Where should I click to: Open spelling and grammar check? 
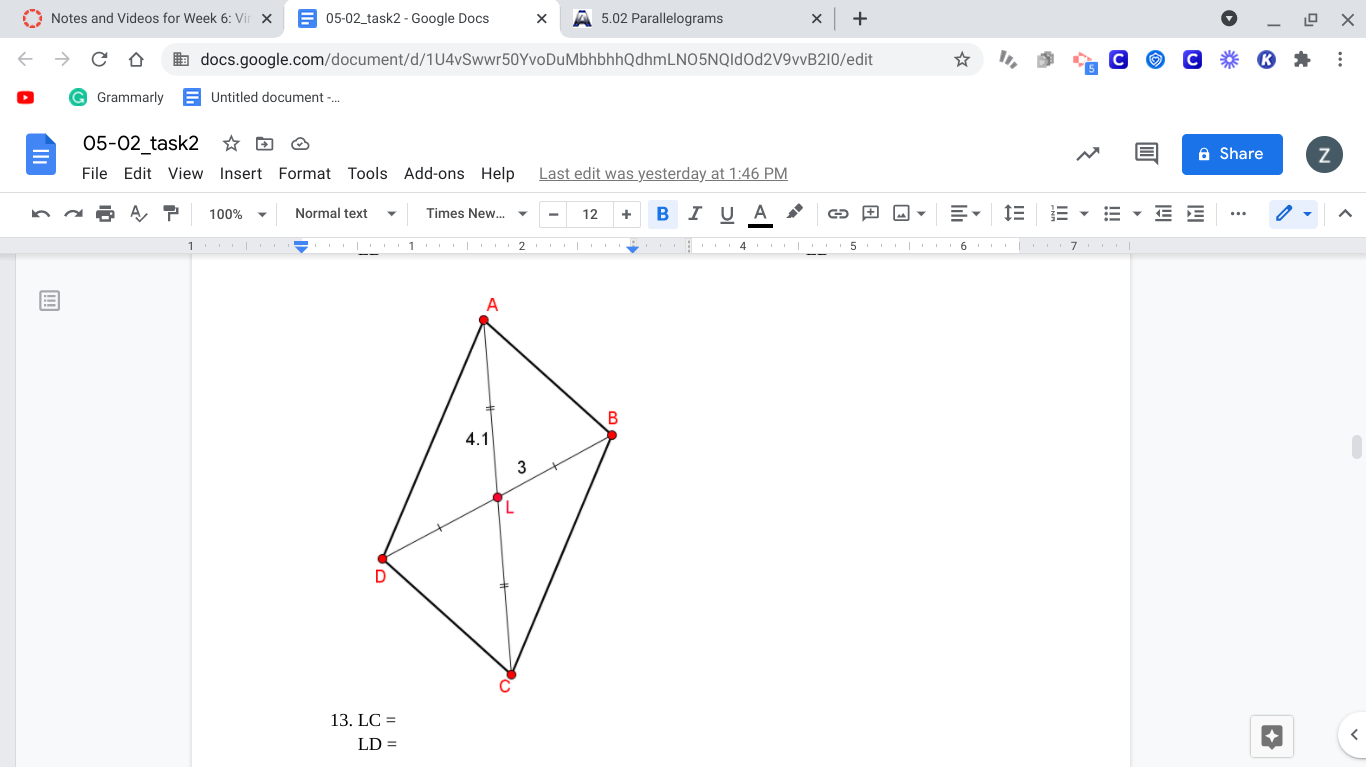(x=138, y=213)
